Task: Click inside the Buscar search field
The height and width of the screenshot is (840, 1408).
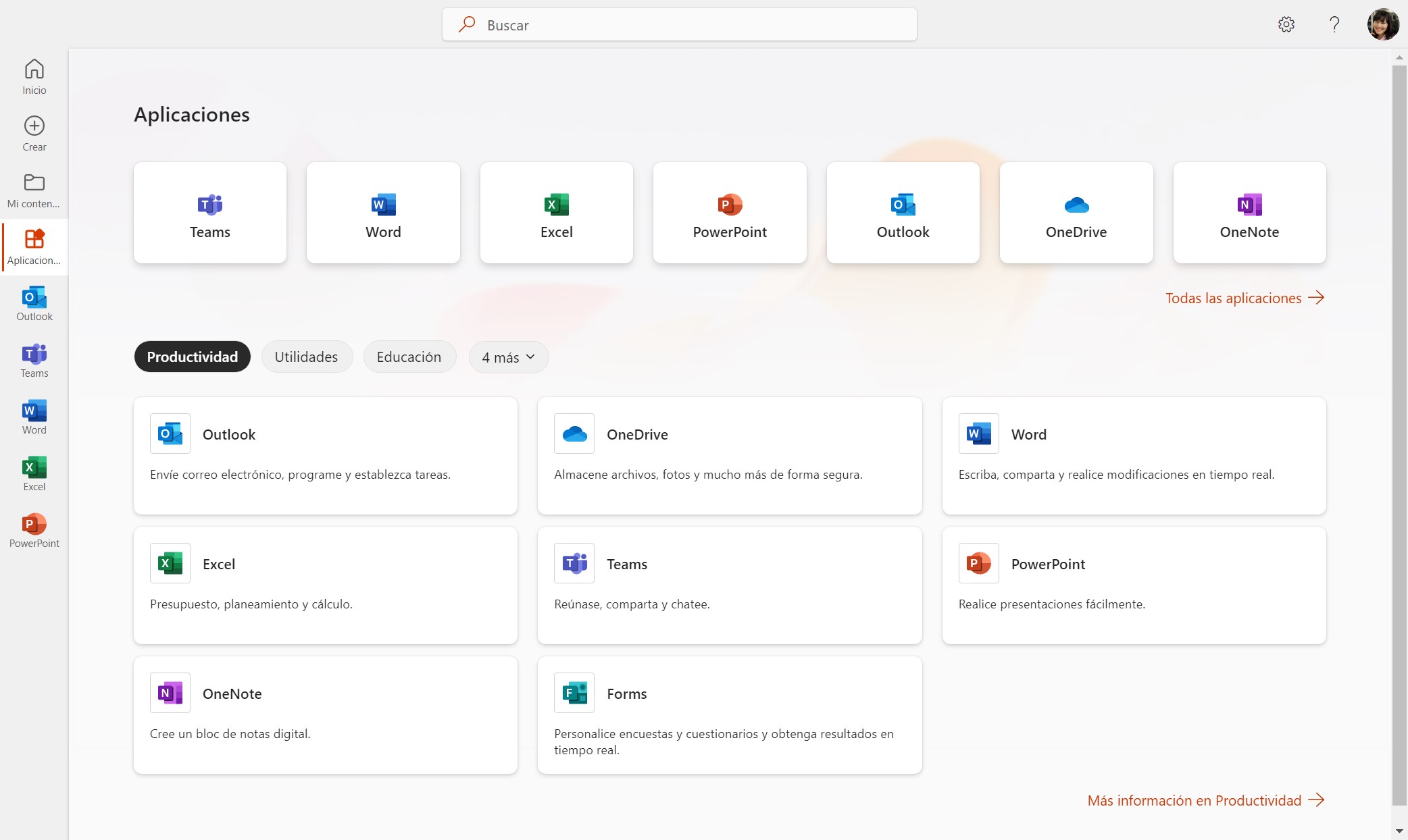Action: [x=678, y=24]
